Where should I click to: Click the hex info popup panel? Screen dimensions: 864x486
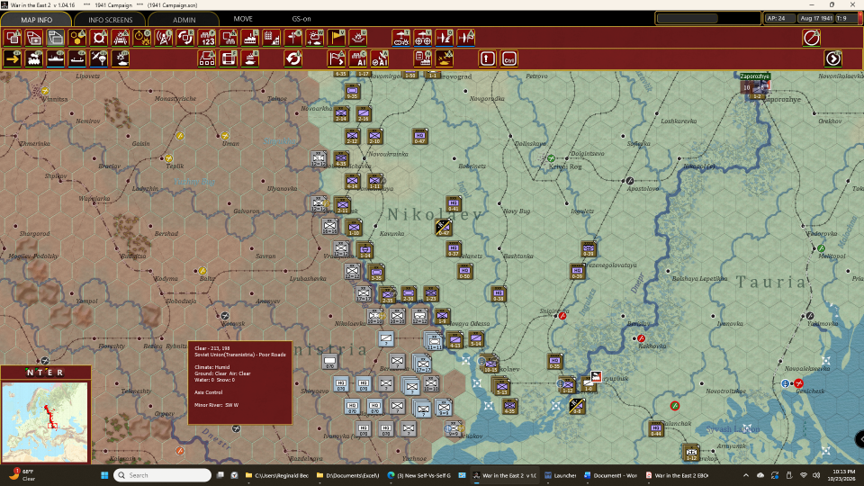coord(240,382)
